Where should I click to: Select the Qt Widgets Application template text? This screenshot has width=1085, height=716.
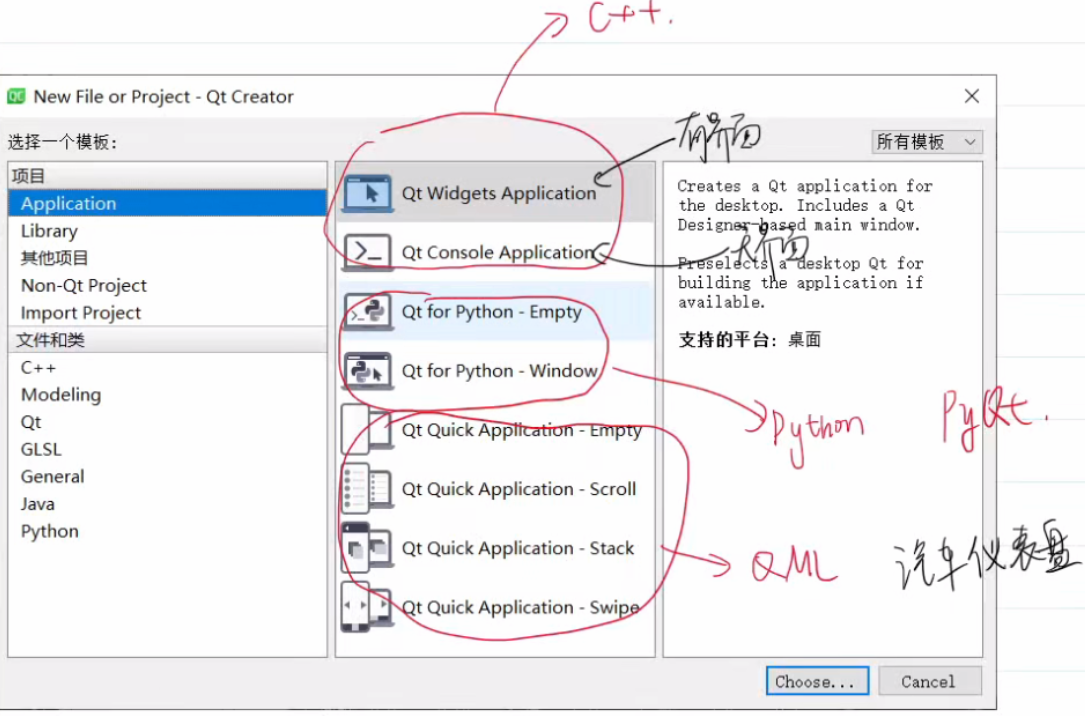499,193
